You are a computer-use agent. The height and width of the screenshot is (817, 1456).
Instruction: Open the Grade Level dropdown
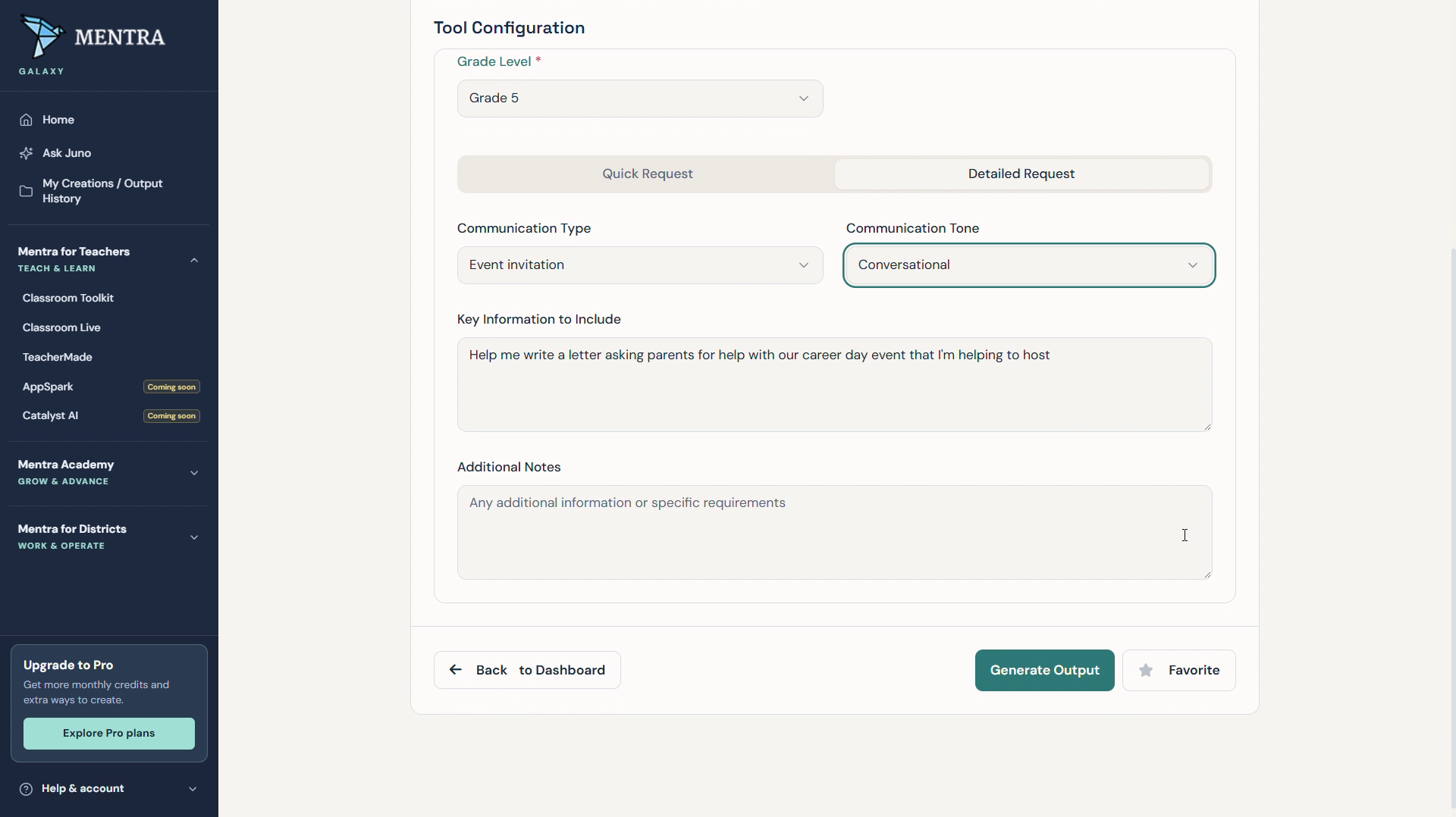pos(640,99)
